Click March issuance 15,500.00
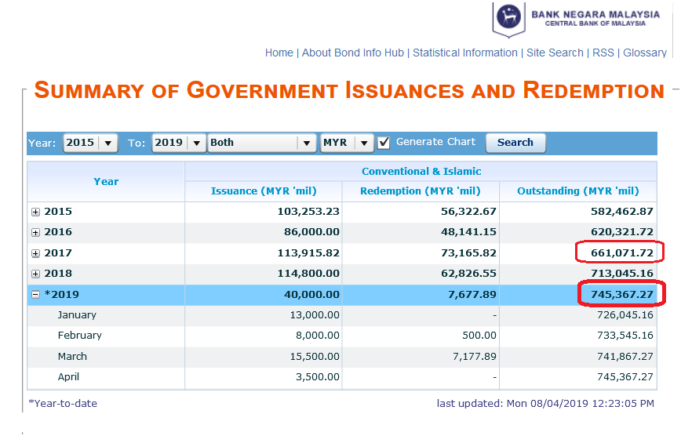 tap(314, 357)
